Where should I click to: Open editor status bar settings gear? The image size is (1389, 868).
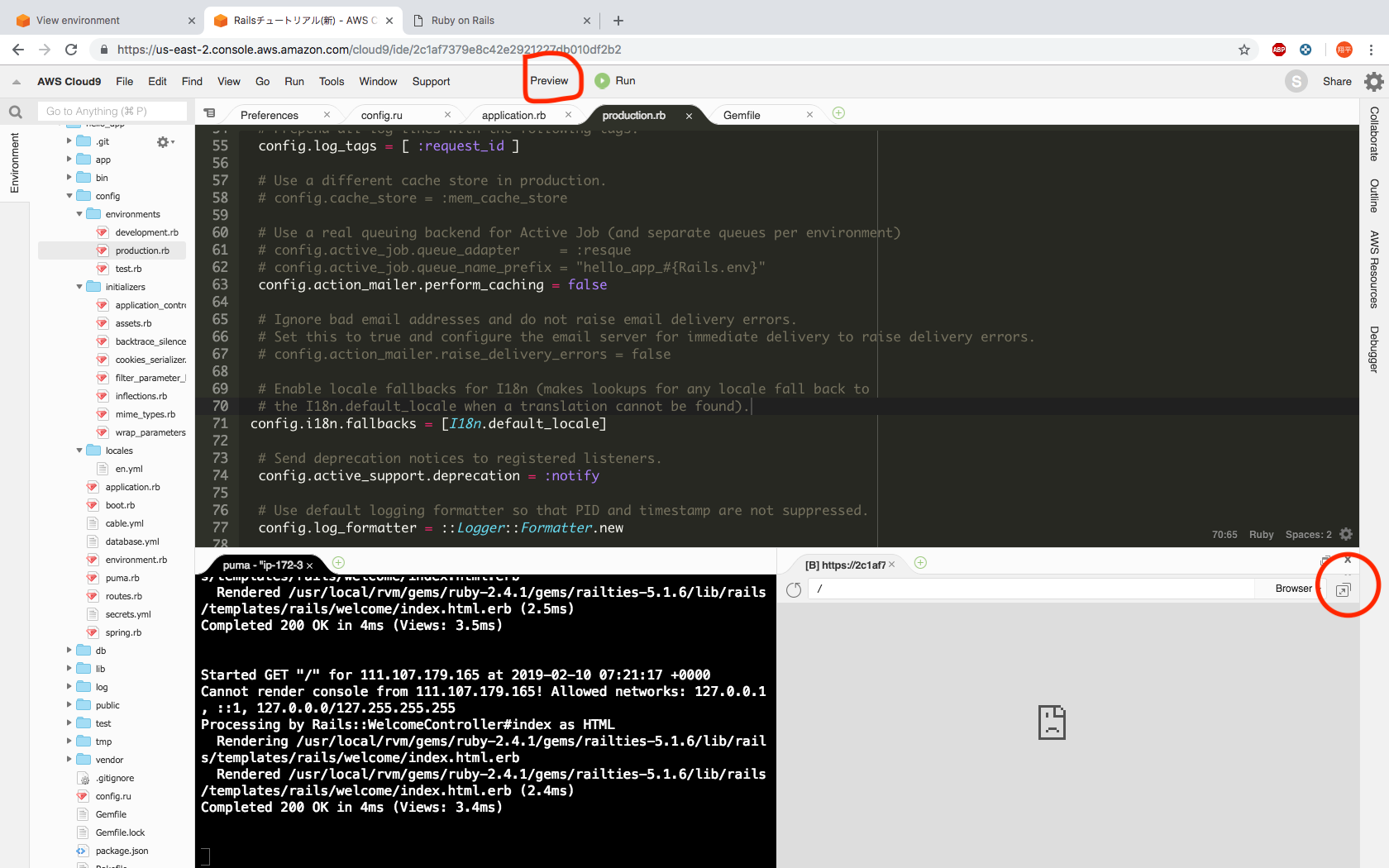click(1346, 534)
